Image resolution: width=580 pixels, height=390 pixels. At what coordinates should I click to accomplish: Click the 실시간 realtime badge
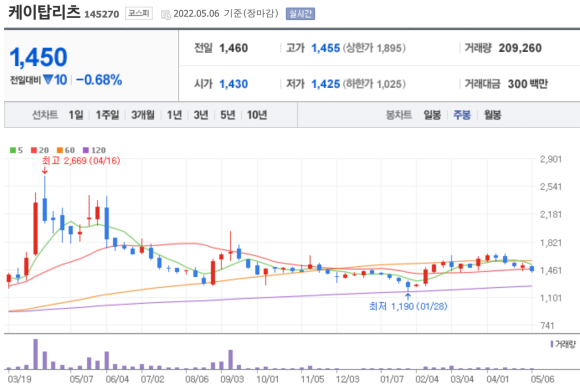pos(300,14)
